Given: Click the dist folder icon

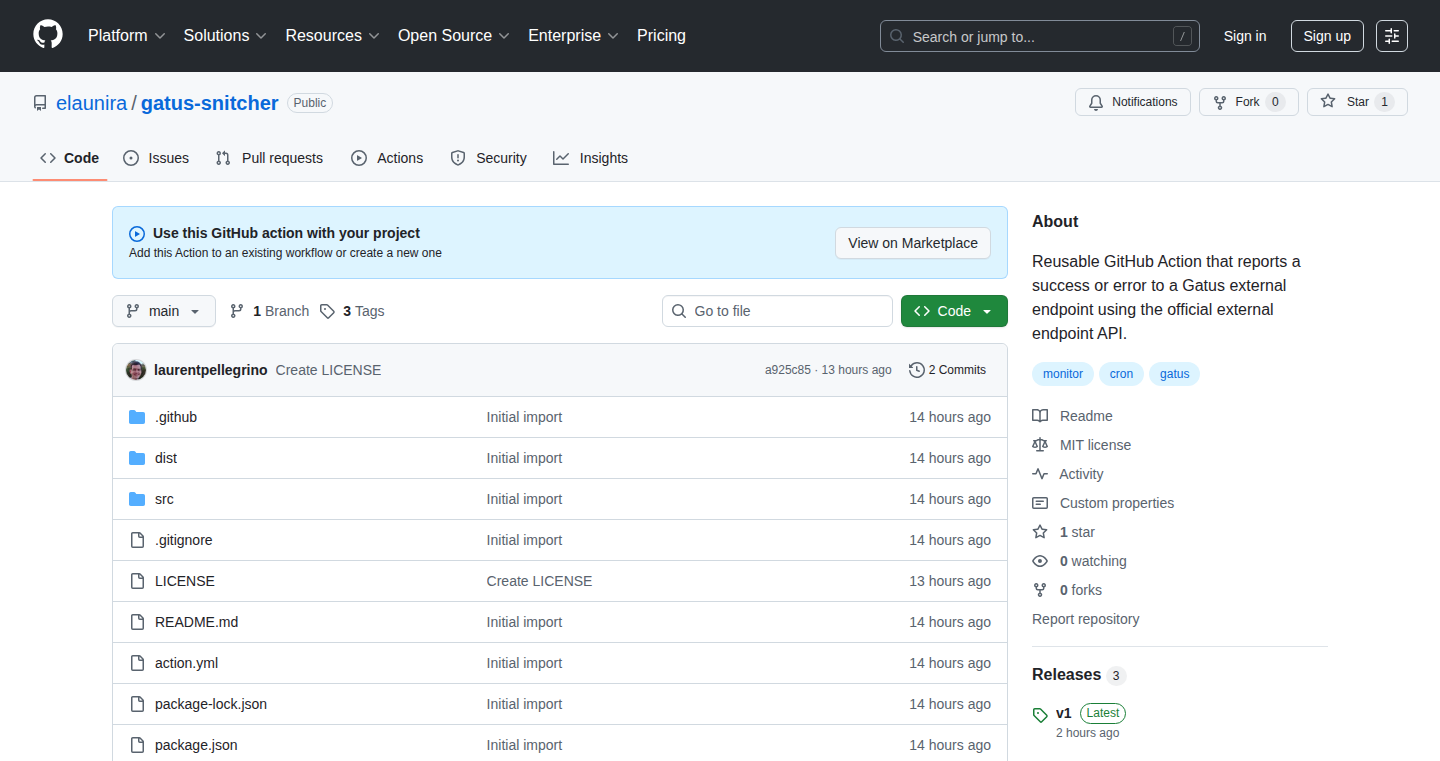Looking at the screenshot, I should [x=137, y=458].
